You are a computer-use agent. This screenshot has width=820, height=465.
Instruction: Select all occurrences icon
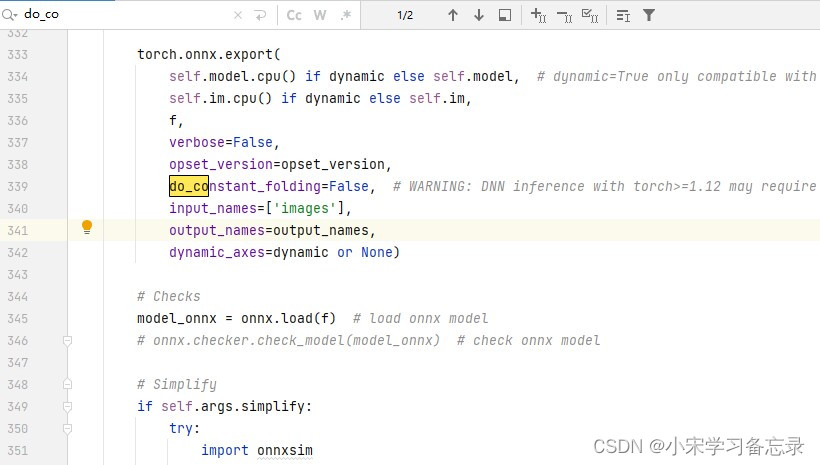click(x=590, y=16)
